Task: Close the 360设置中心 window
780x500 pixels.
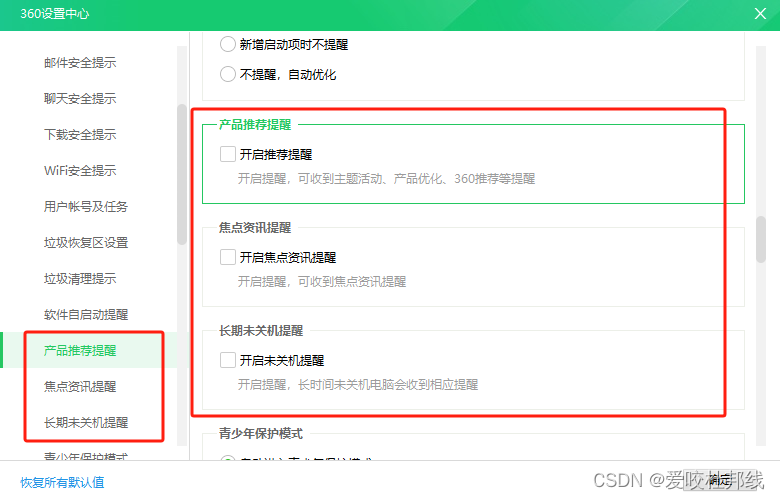Action: (760, 13)
